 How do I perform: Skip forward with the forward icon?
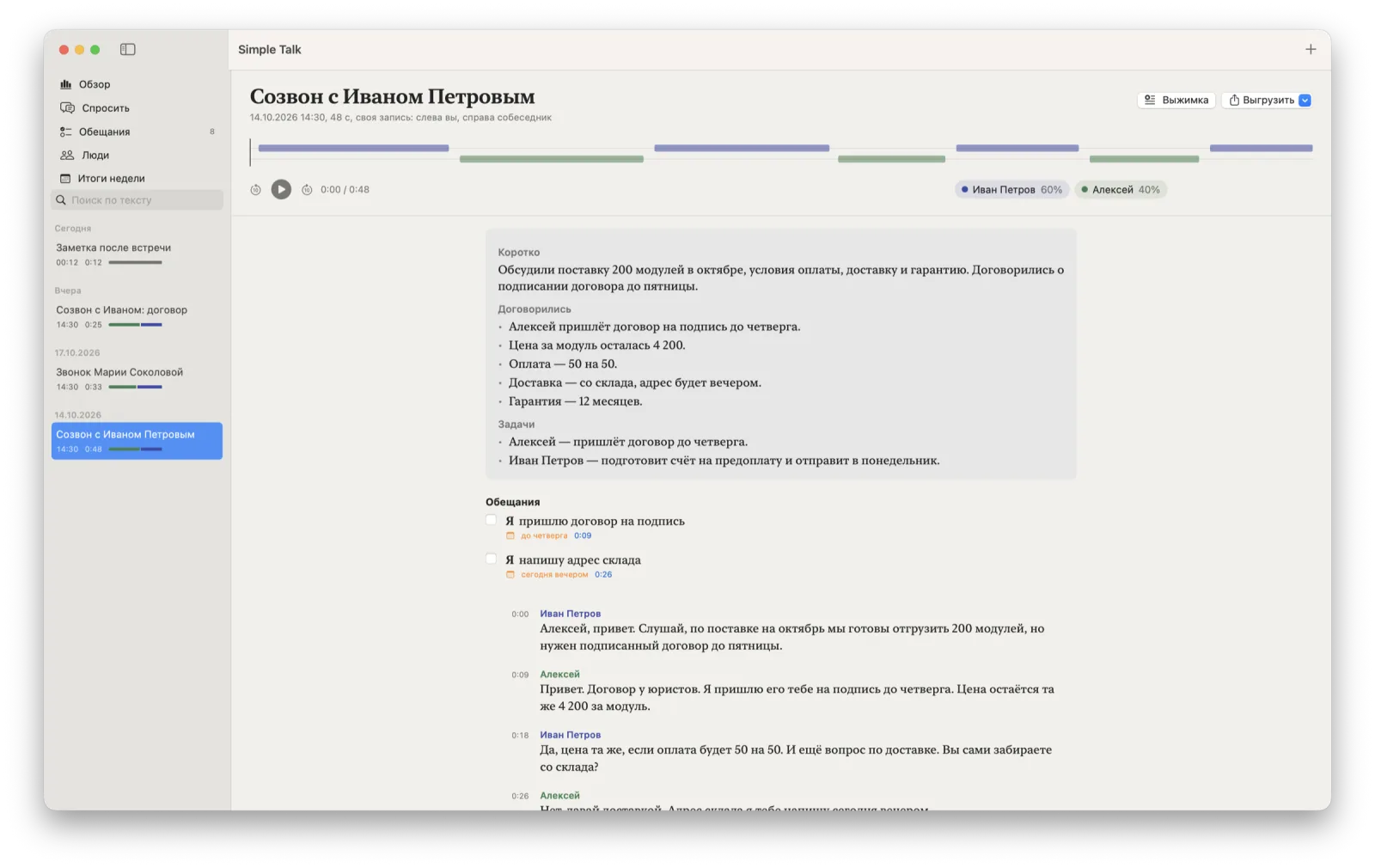307,189
